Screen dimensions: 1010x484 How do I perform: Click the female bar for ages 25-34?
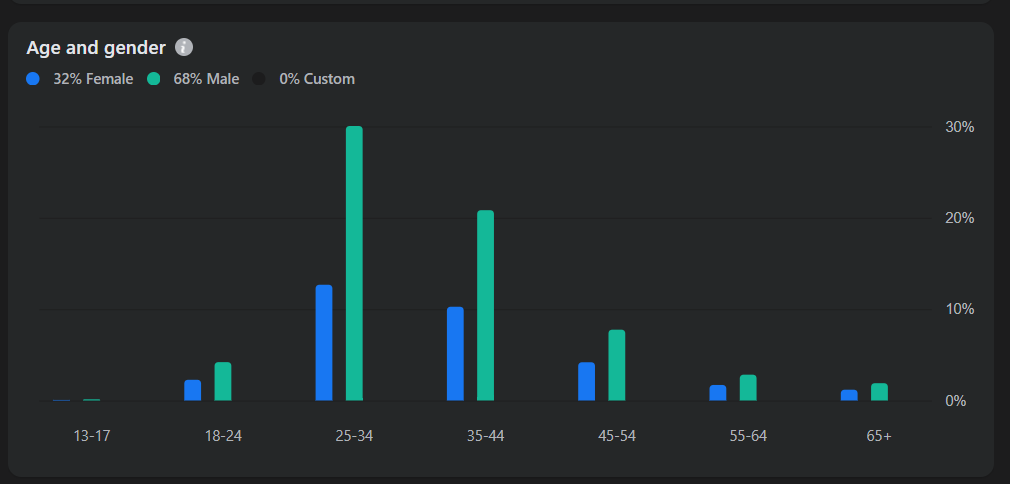click(324, 343)
